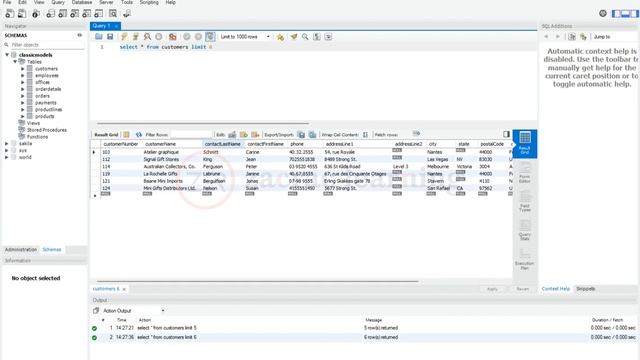Screen dimensions: 640x360
Task: Commit the current transaction
Action: (x=187, y=37)
